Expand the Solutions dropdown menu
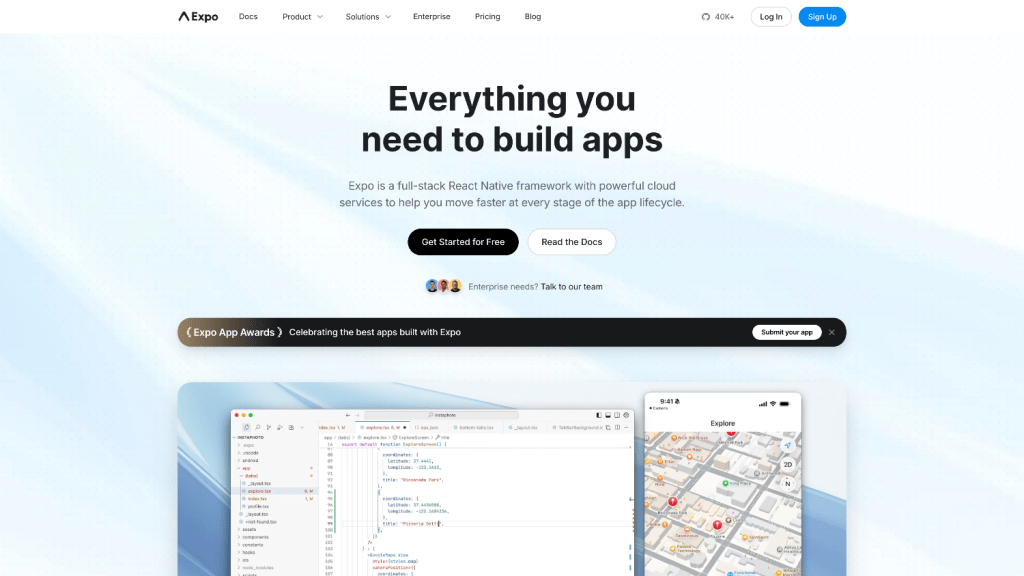1024x576 pixels. pyautogui.click(x=368, y=17)
